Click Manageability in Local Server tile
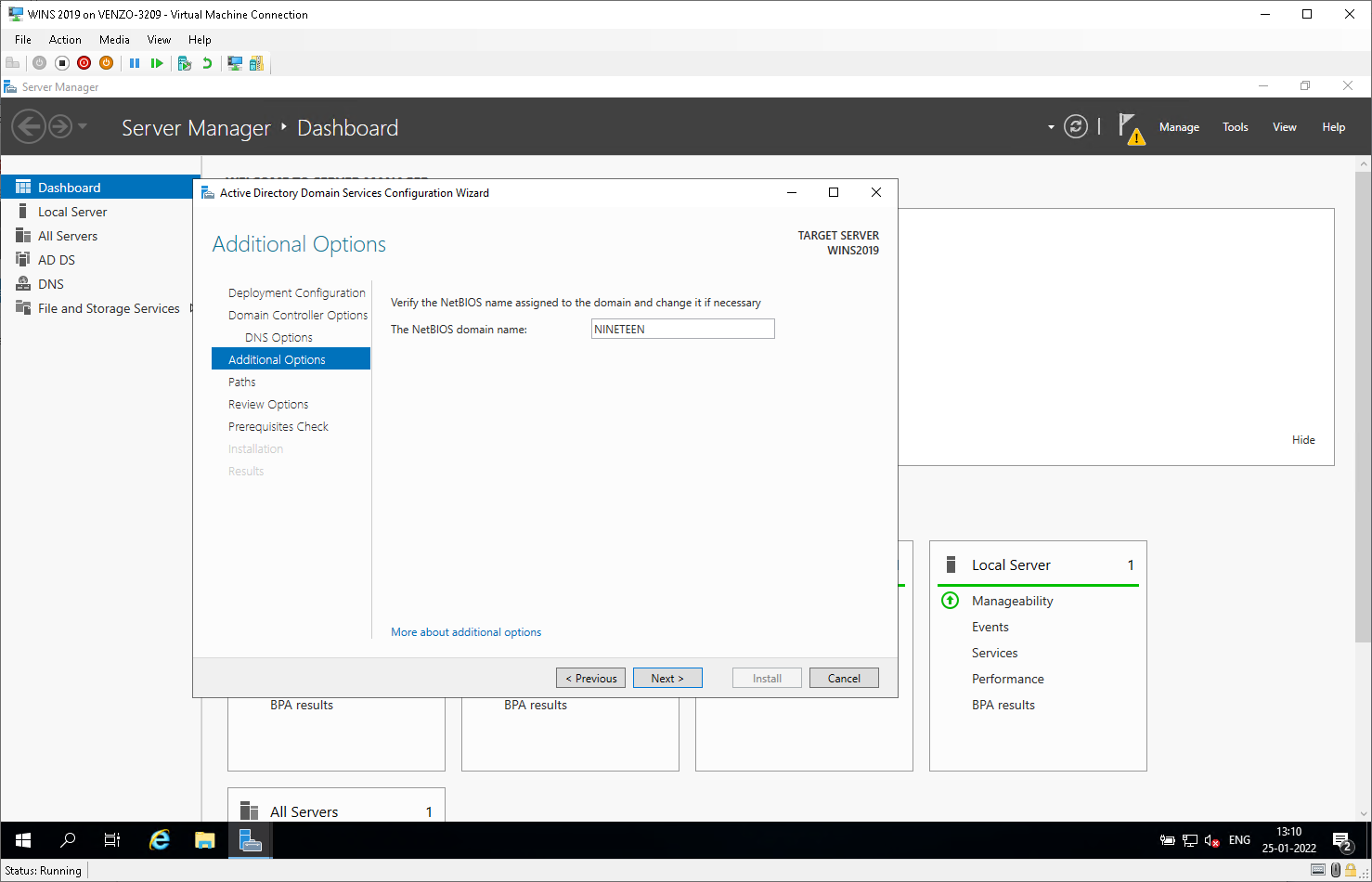 (1012, 601)
